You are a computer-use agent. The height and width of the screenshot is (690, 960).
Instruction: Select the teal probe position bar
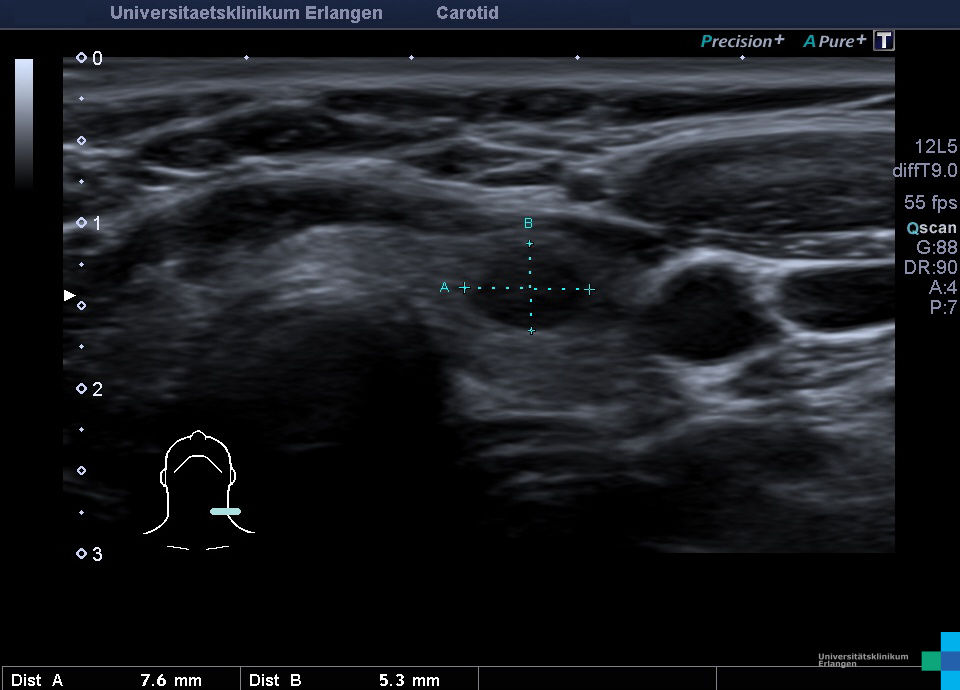225,511
